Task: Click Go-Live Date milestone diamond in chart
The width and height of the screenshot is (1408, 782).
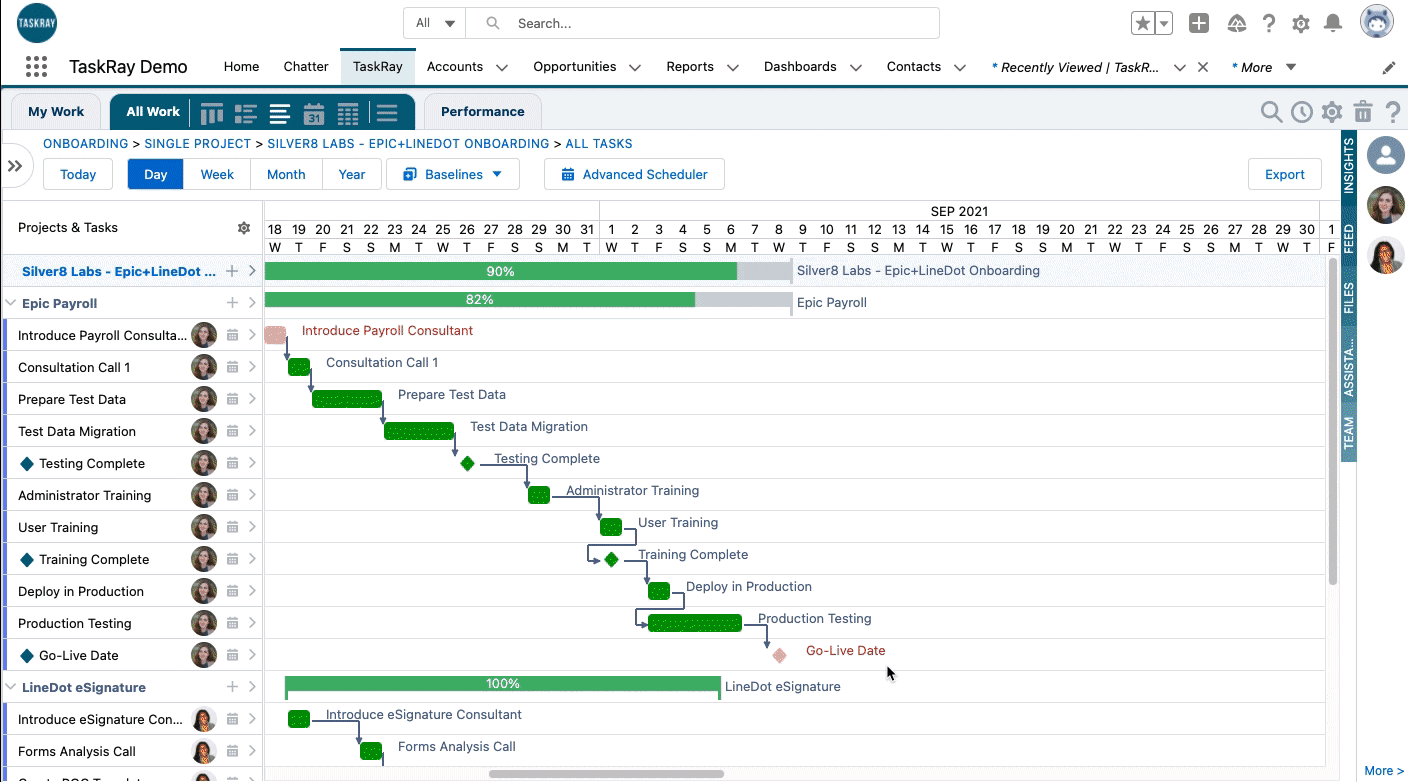Action: point(779,655)
